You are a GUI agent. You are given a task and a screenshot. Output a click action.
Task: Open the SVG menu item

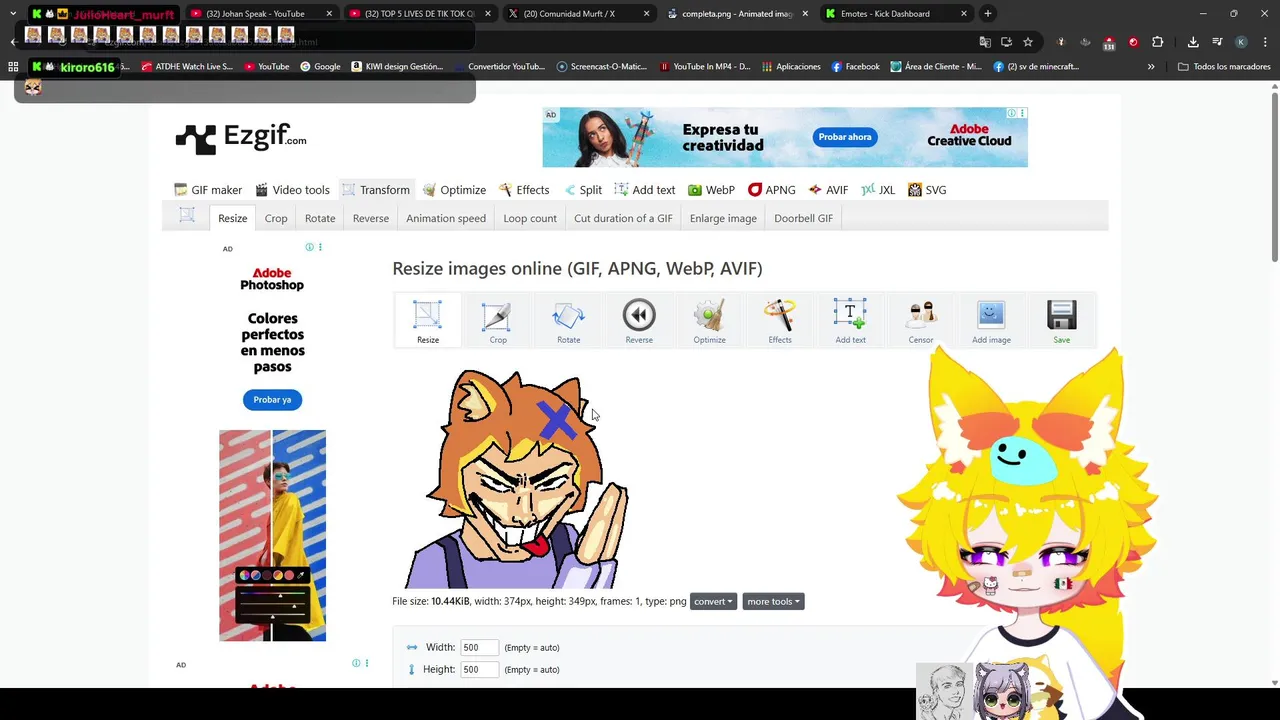pos(927,190)
